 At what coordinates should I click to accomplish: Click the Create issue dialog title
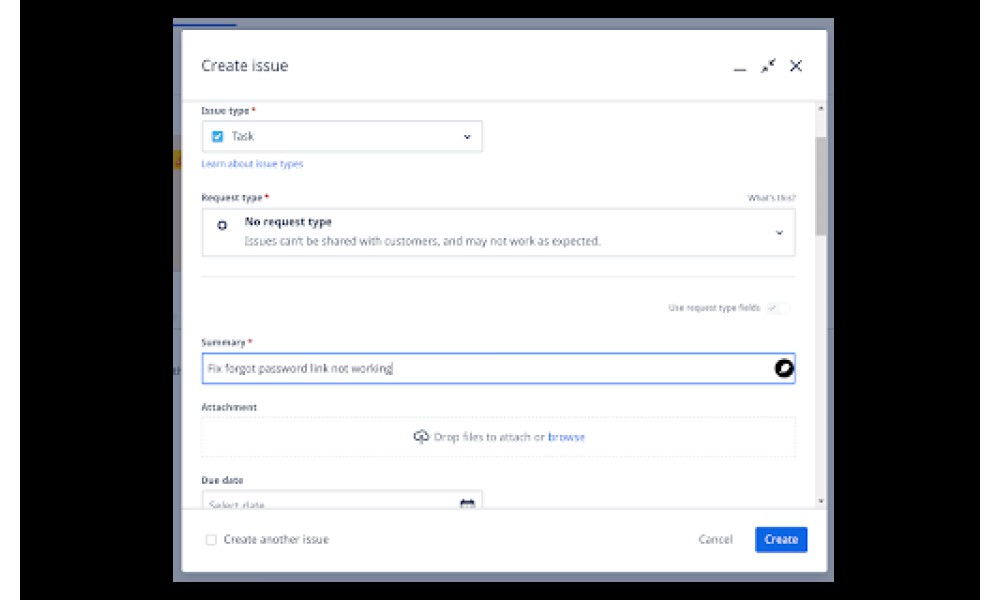245,66
